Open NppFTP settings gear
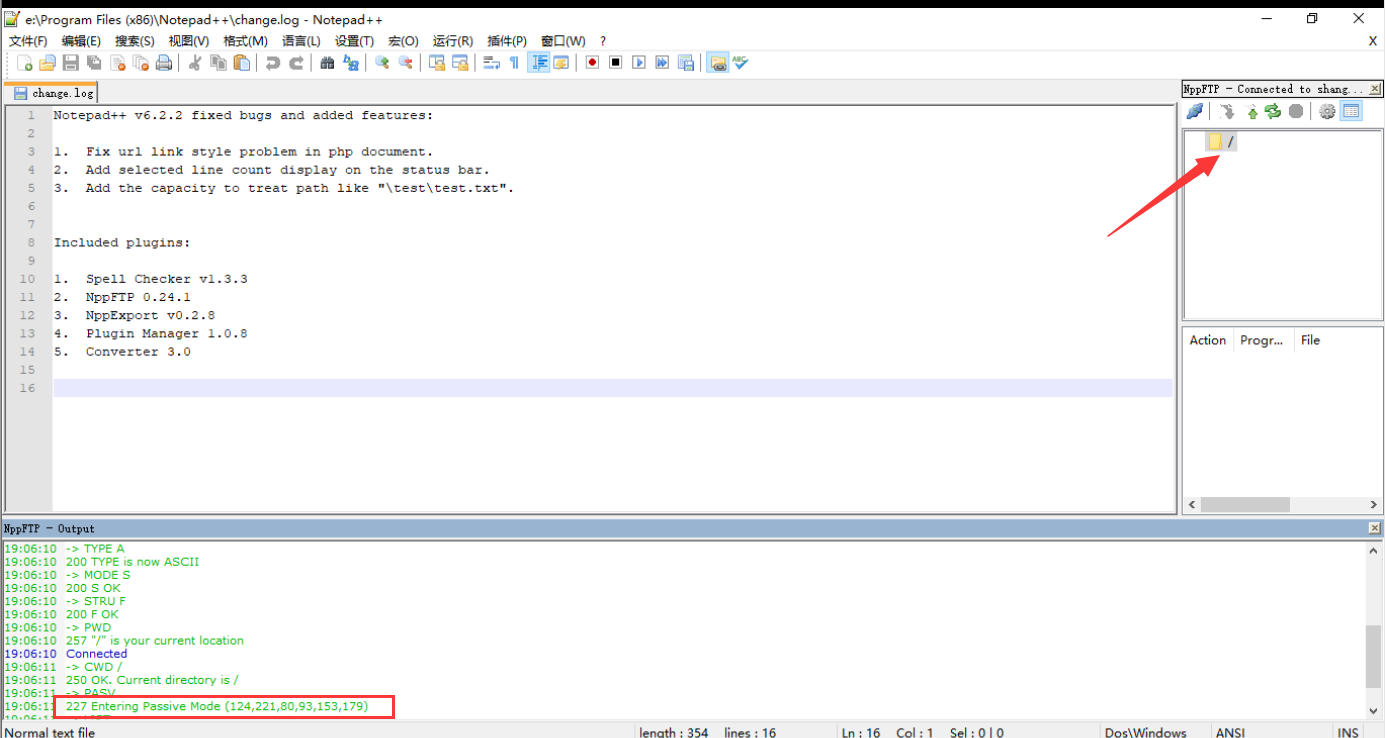This screenshot has width=1386, height=738. (1327, 111)
